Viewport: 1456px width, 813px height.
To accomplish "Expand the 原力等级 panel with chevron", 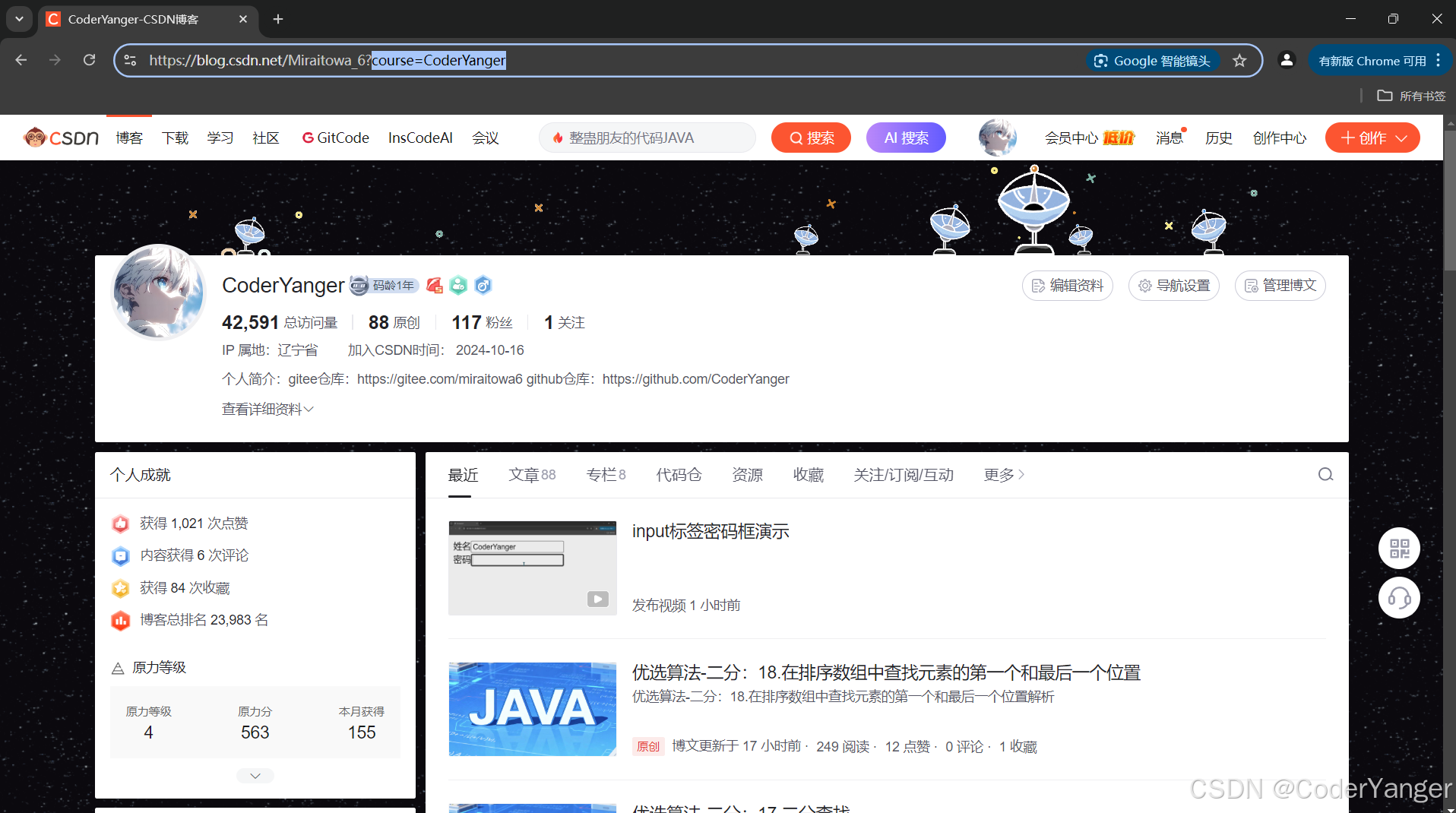I will [255, 776].
